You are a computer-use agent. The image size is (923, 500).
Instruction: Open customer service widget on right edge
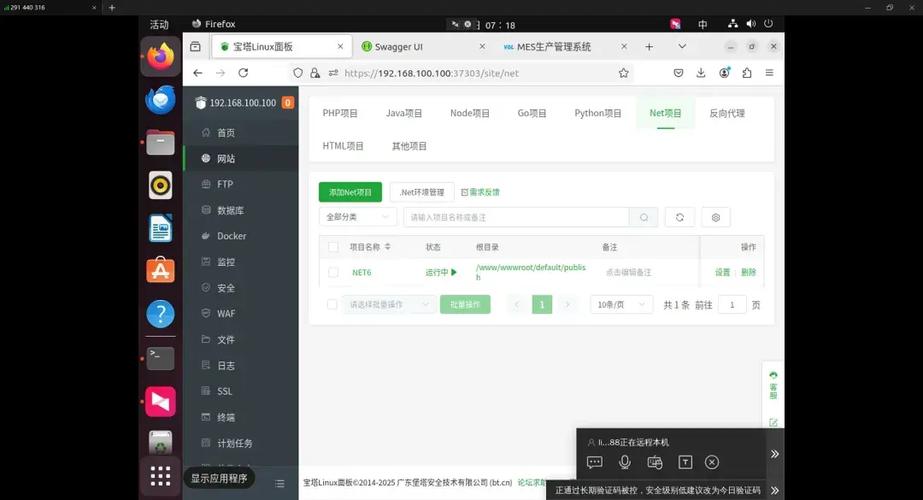(773, 385)
